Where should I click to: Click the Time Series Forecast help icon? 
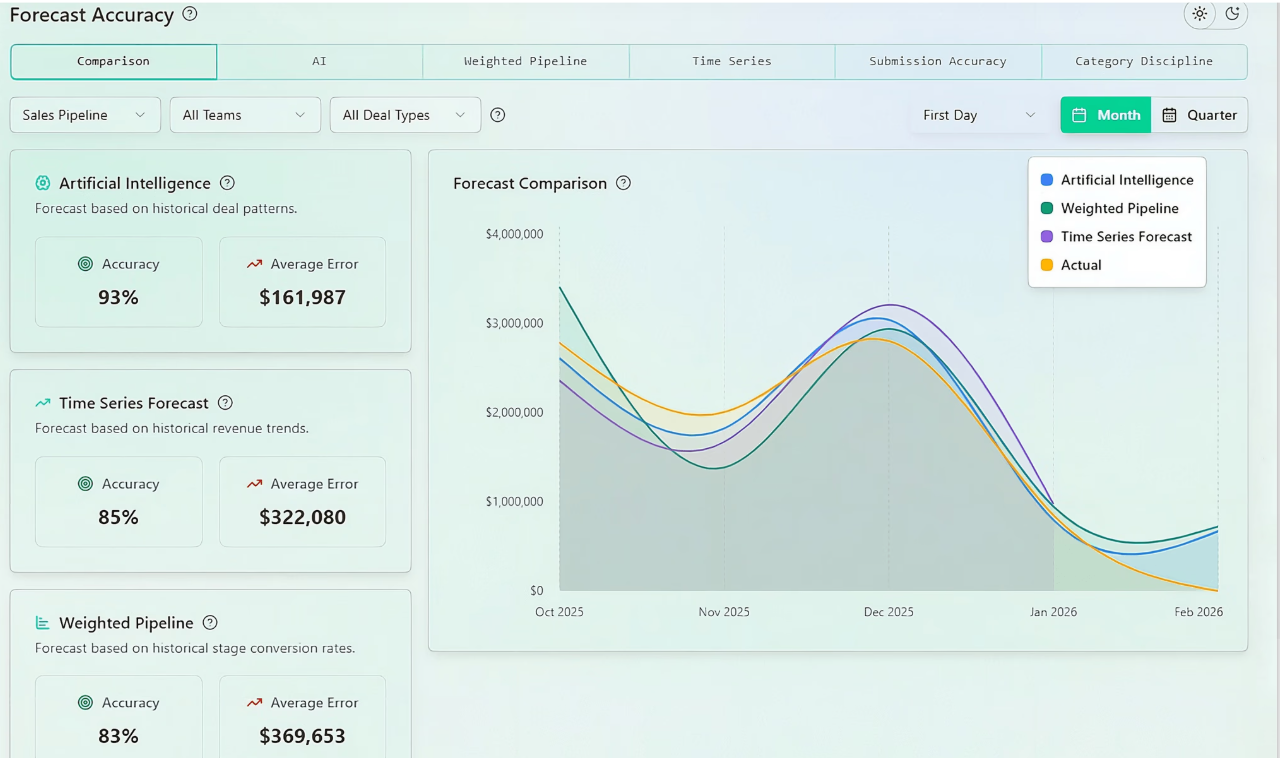(x=225, y=403)
